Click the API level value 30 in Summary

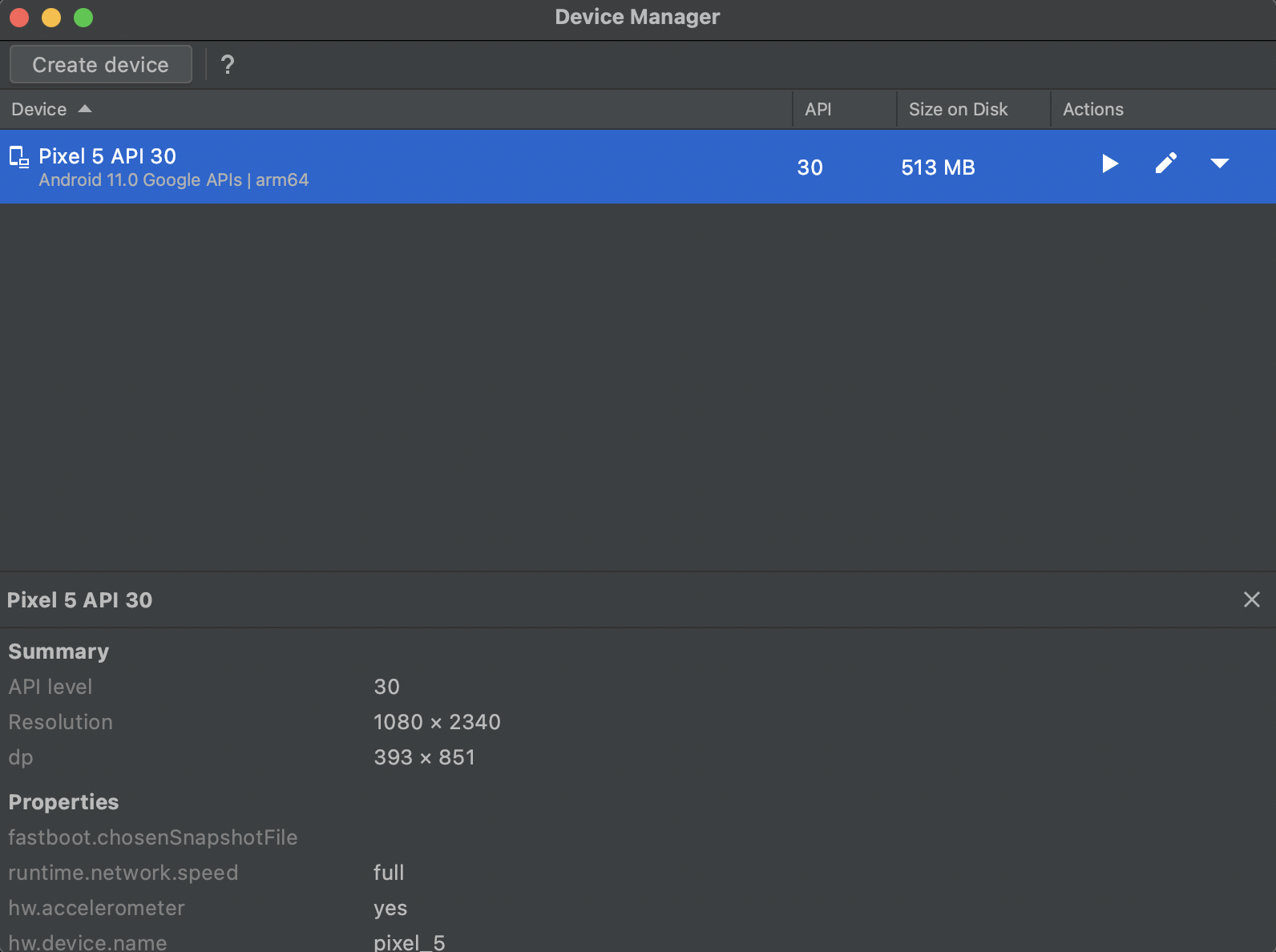(x=386, y=687)
